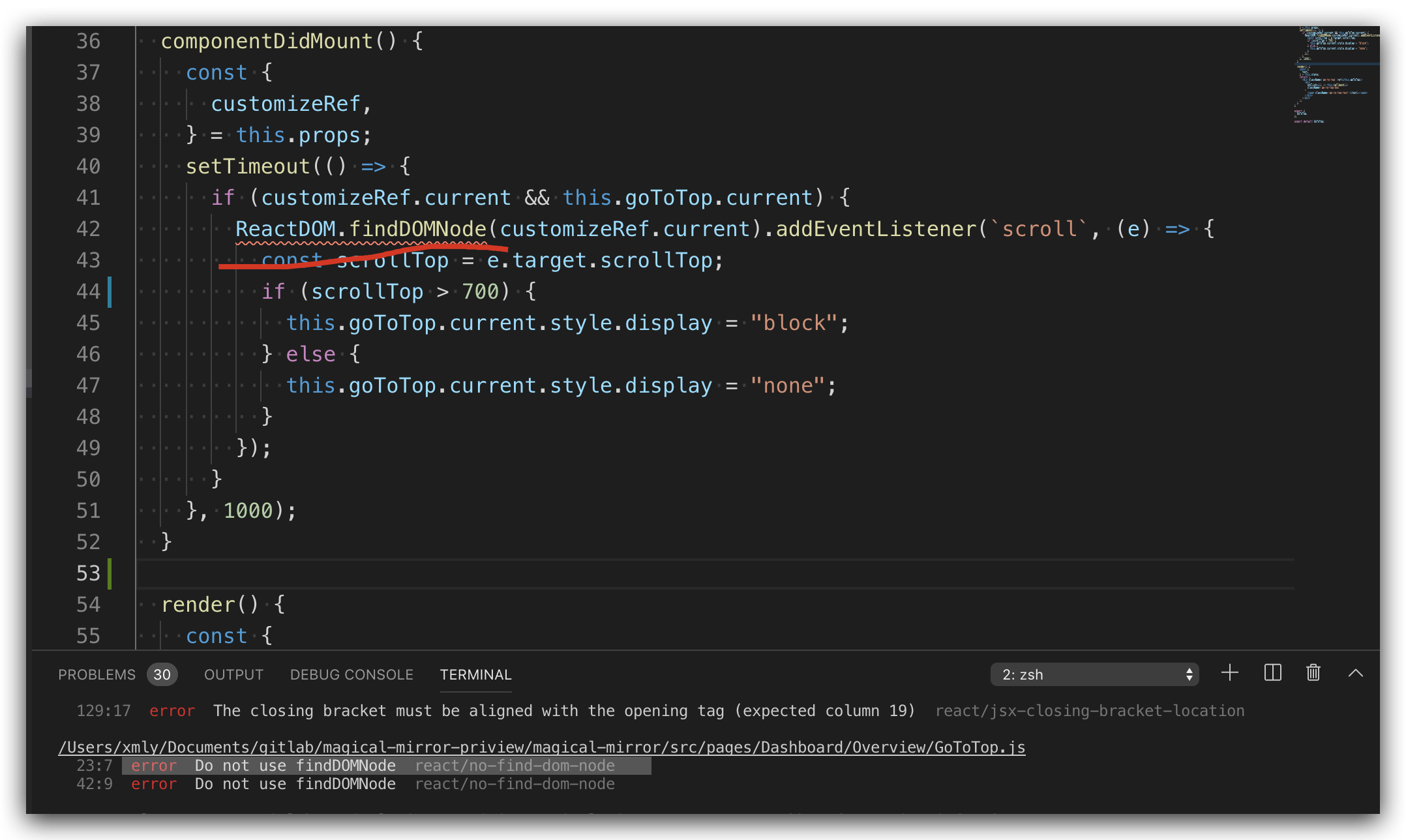
Task: Open the GoToTop.js file path link
Action: [x=541, y=747]
